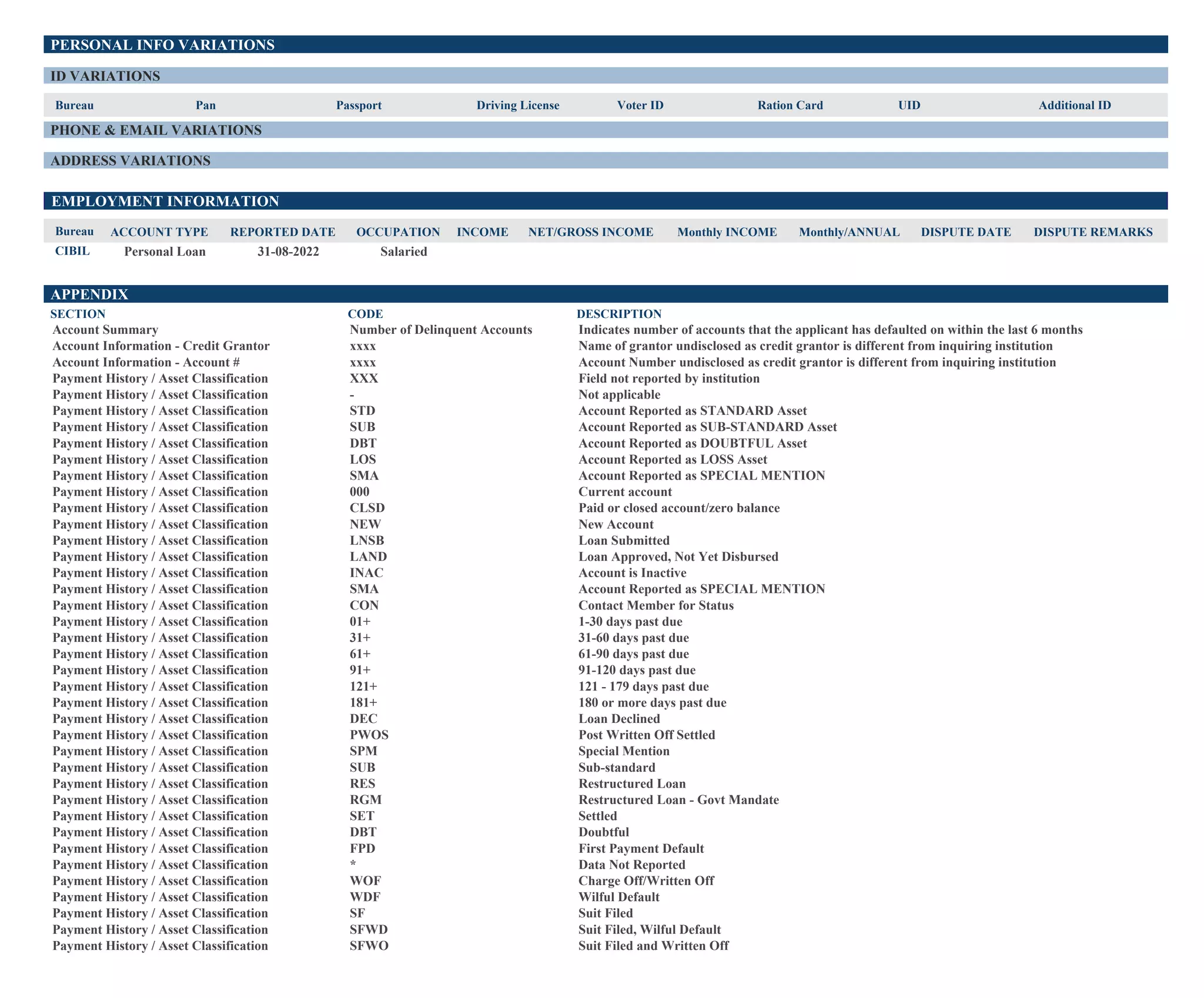This screenshot has height=998, width=1204.
Task: Select the SECTION column heading
Action: pos(78,314)
